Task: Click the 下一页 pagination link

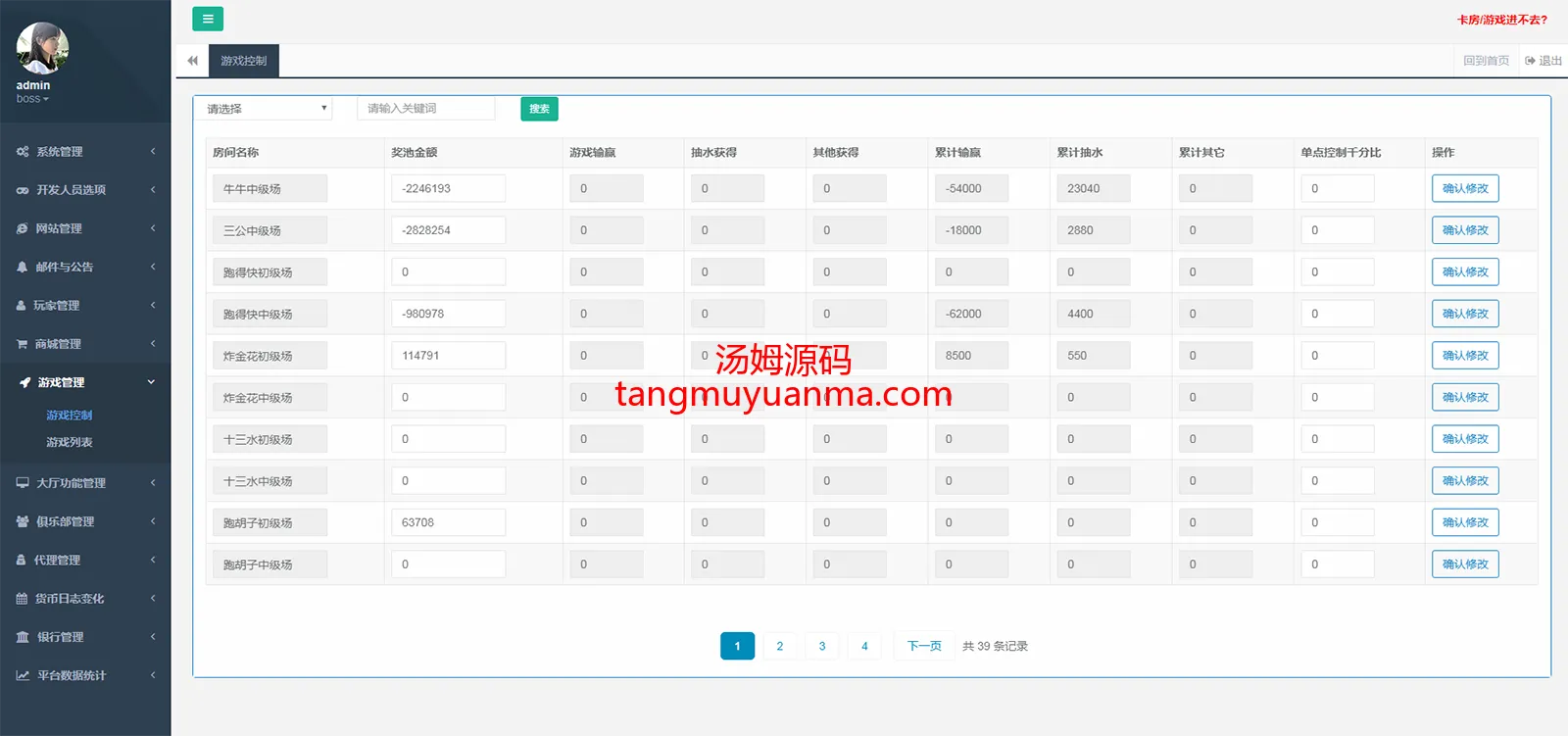Action: pyautogui.click(x=923, y=646)
